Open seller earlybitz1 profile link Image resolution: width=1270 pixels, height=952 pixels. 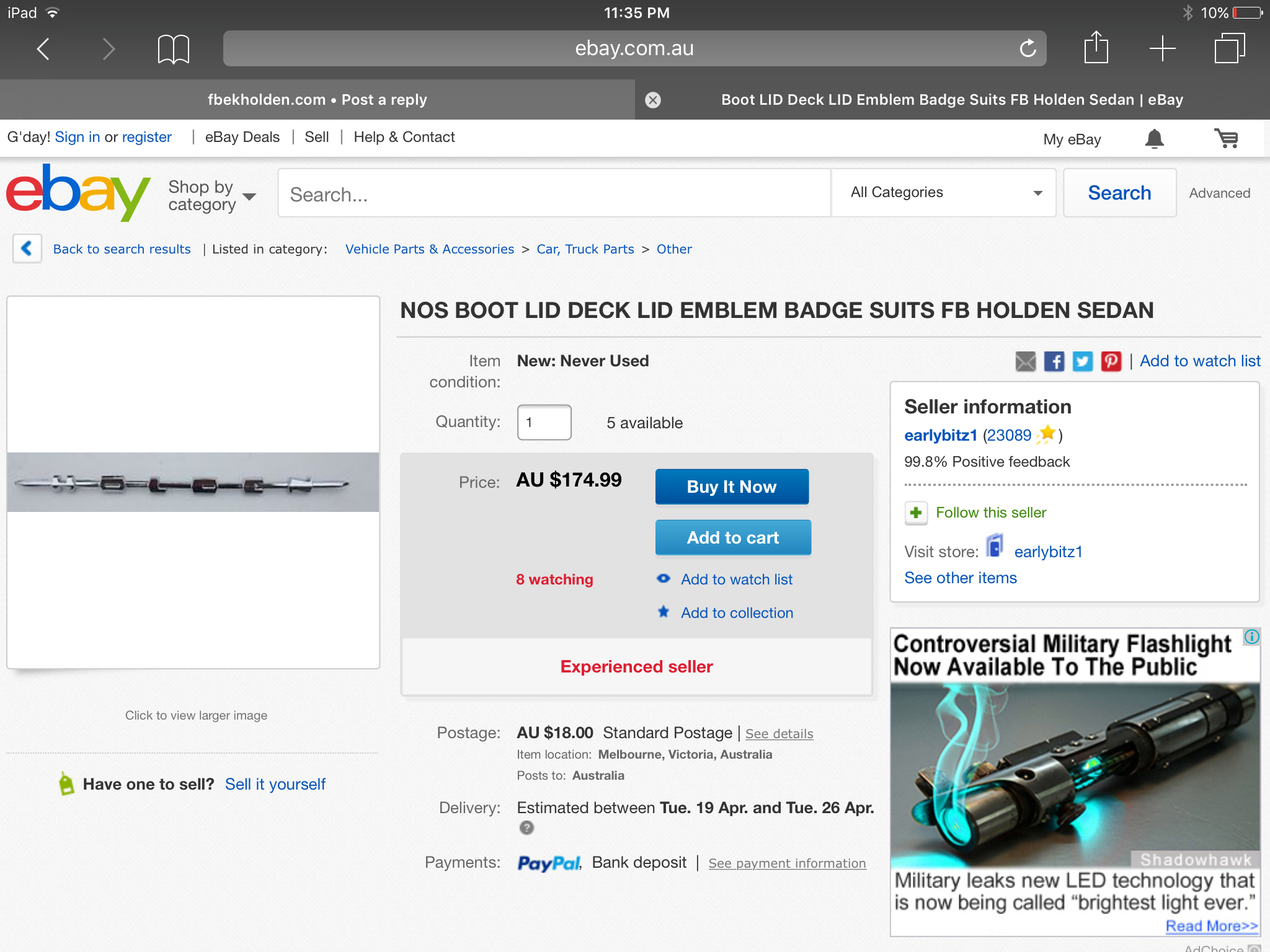[x=940, y=436]
